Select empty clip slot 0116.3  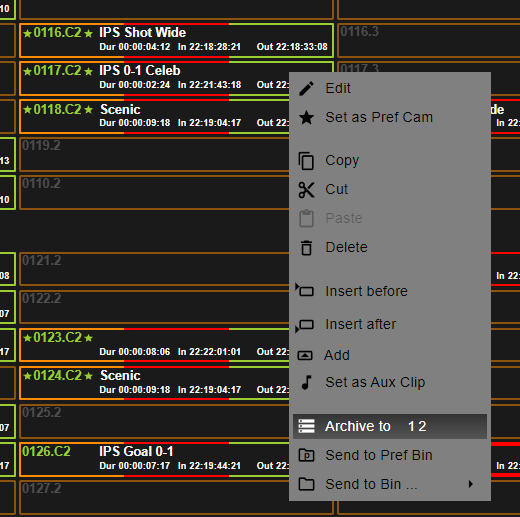[x=429, y=40]
